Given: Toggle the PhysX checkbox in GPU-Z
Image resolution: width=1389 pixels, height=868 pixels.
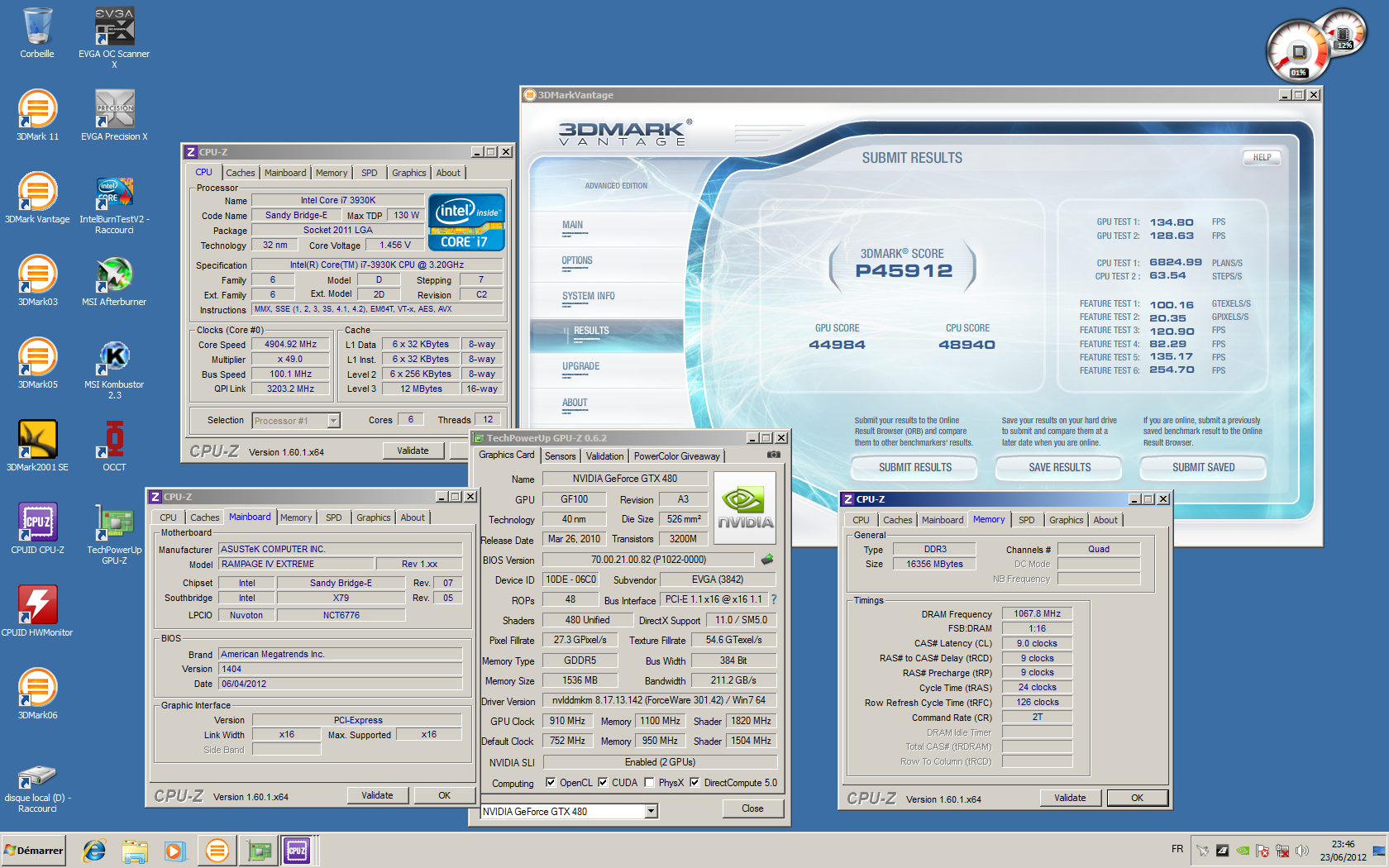Looking at the screenshot, I should (649, 782).
